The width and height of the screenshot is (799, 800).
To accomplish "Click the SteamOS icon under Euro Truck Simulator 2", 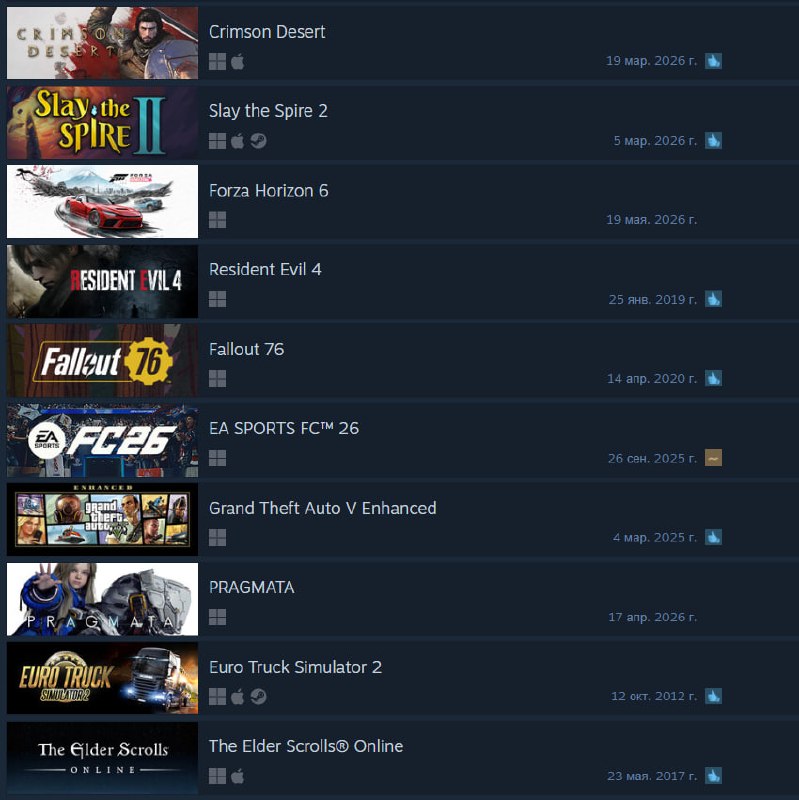I will [x=258, y=696].
